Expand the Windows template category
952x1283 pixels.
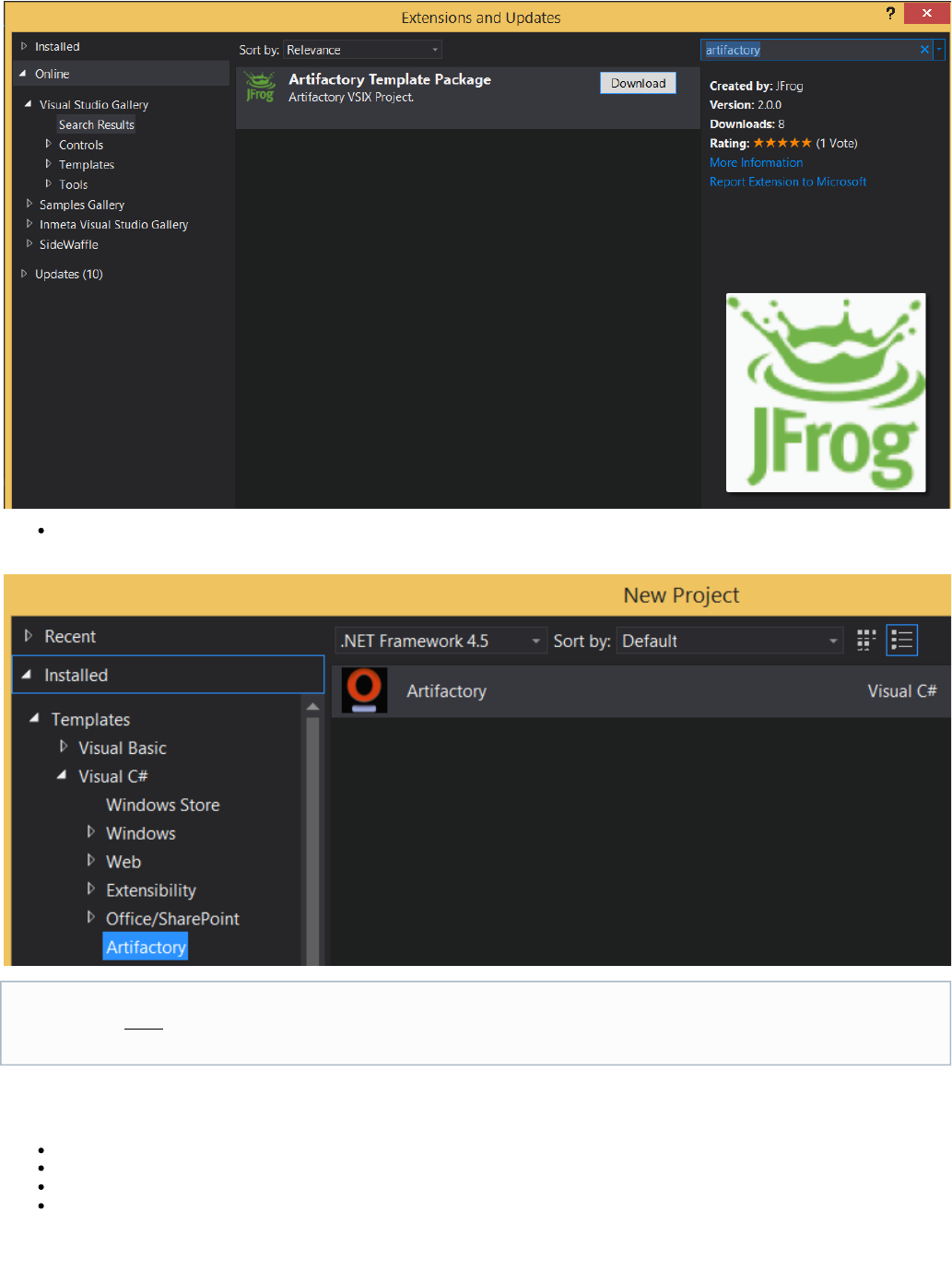tap(91, 832)
